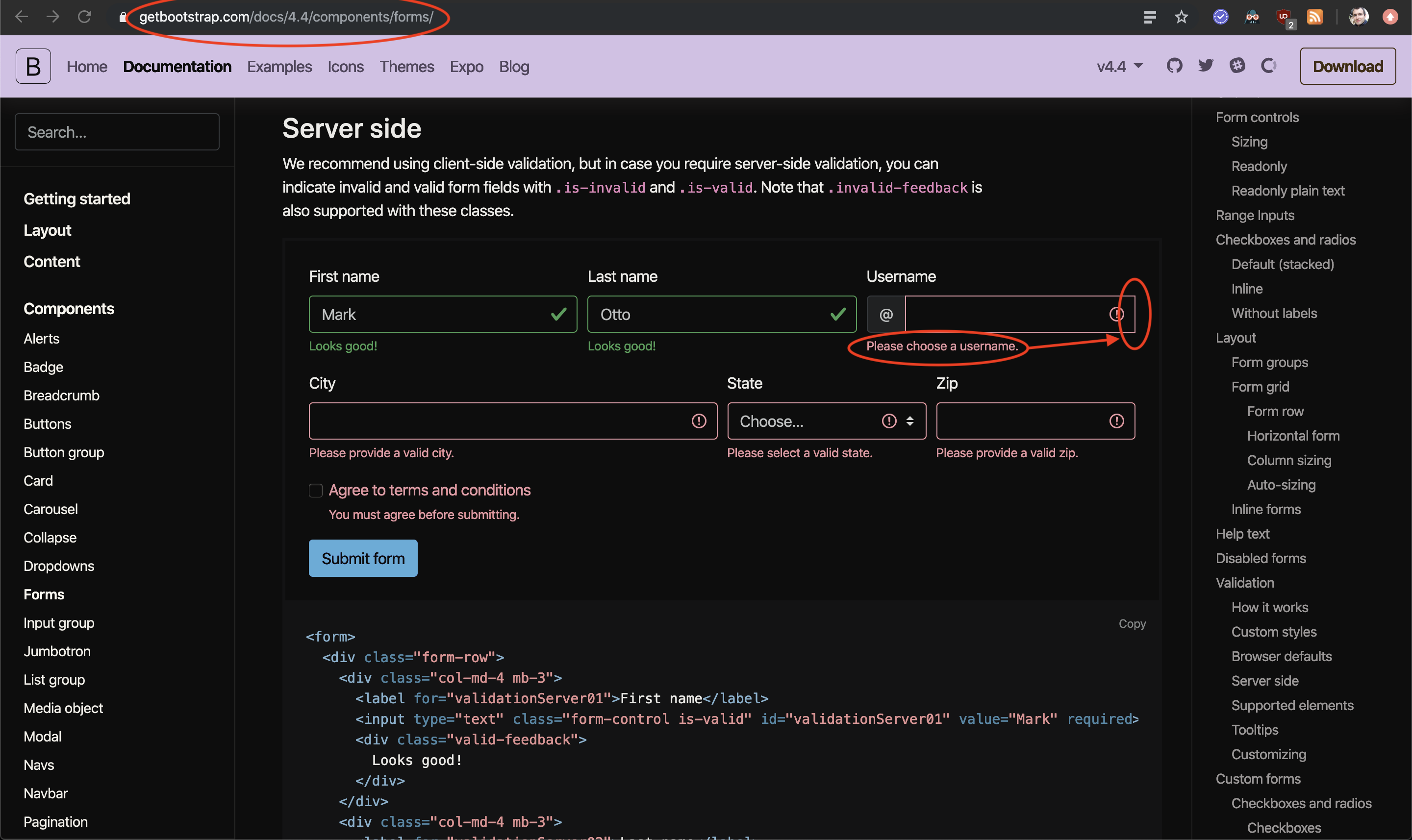Open the browser profile avatar
This screenshot has height=840, width=1412.
[x=1360, y=17]
